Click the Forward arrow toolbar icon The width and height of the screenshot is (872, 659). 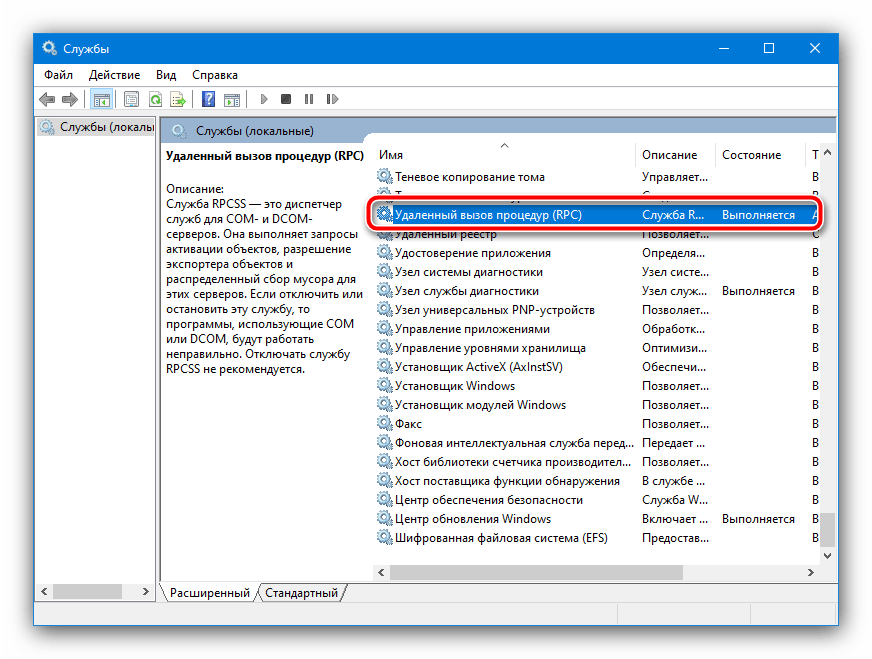click(70, 100)
